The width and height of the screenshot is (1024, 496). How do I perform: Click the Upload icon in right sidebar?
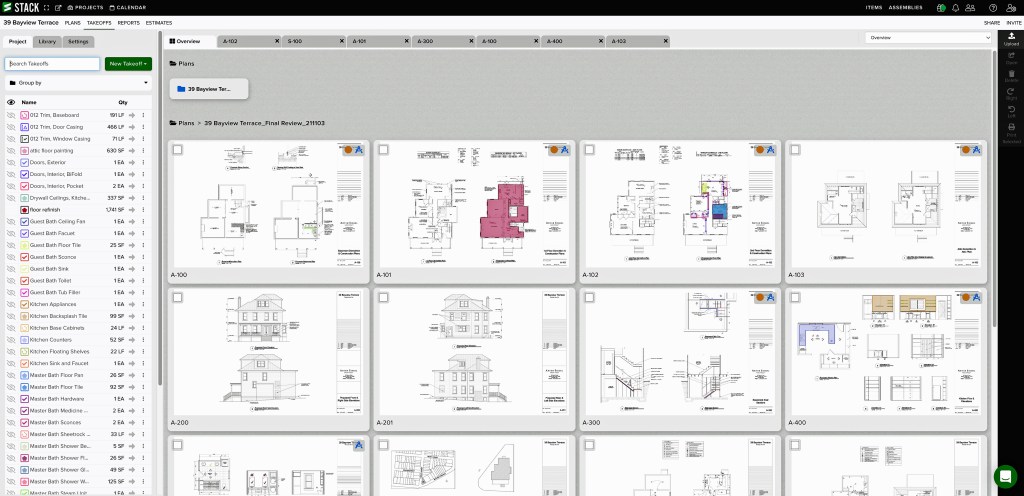tap(1011, 38)
